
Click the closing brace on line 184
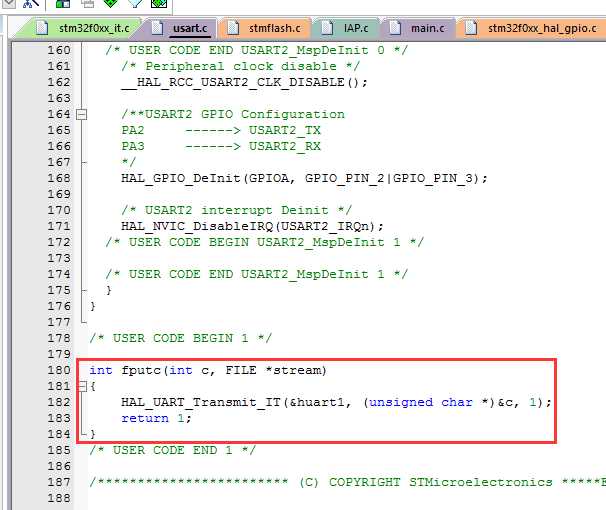click(x=93, y=434)
